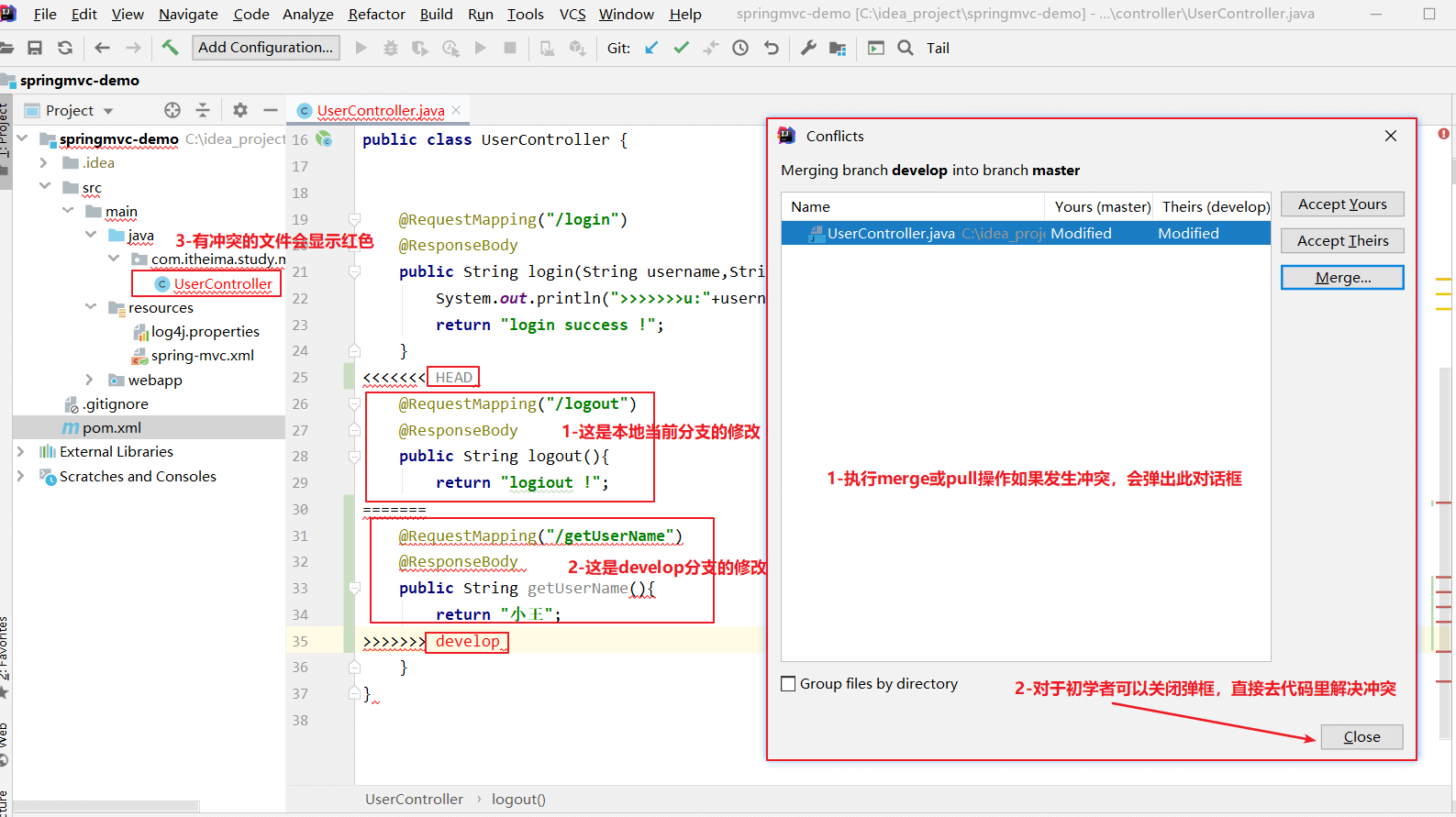Open the Refactor menu
Image resolution: width=1456 pixels, height=817 pixels.
point(376,14)
